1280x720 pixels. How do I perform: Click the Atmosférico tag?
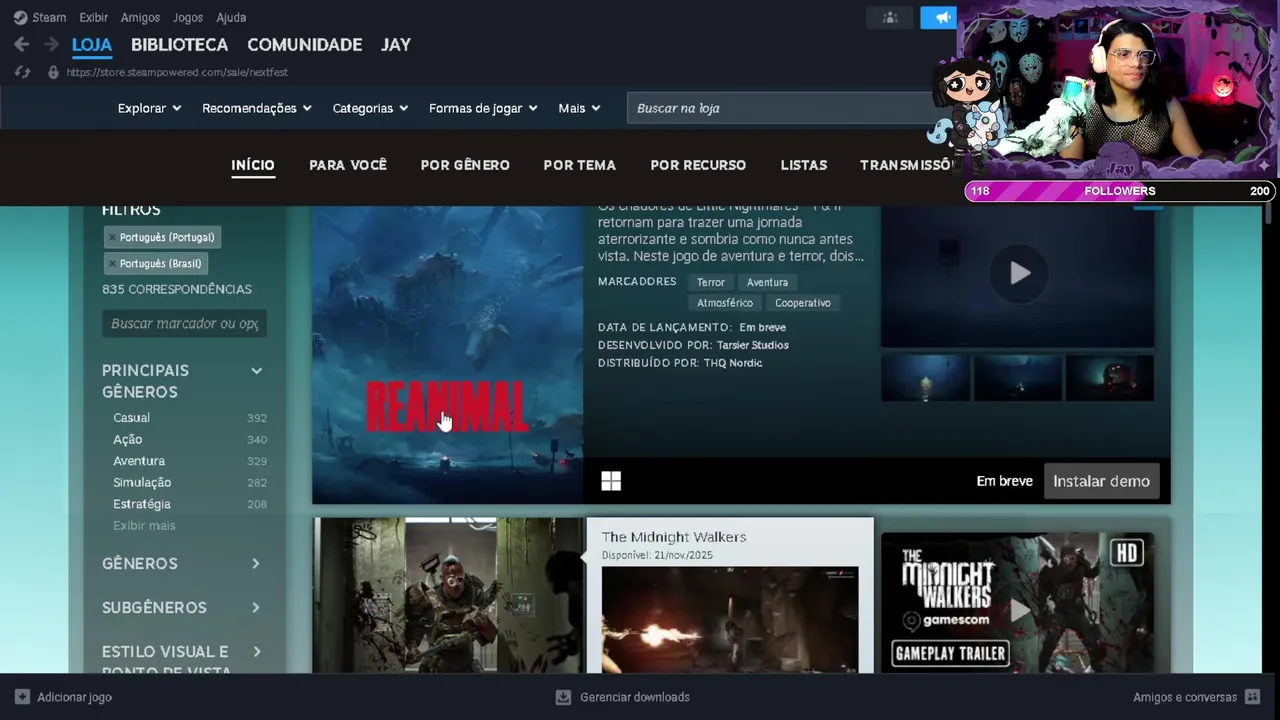(725, 302)
